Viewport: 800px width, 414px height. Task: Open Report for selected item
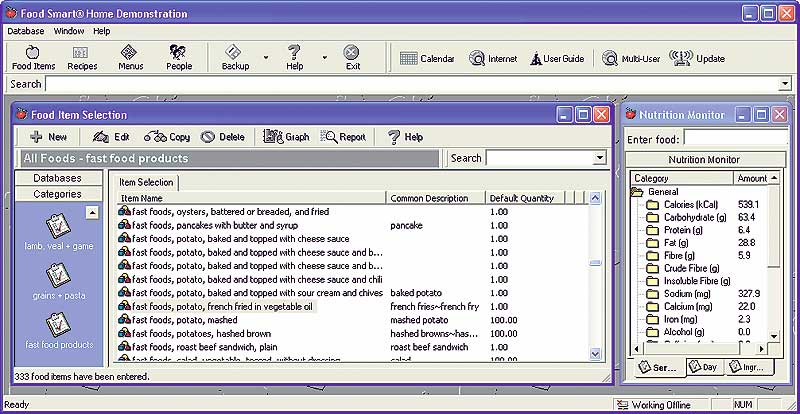(x=343, y=137)
